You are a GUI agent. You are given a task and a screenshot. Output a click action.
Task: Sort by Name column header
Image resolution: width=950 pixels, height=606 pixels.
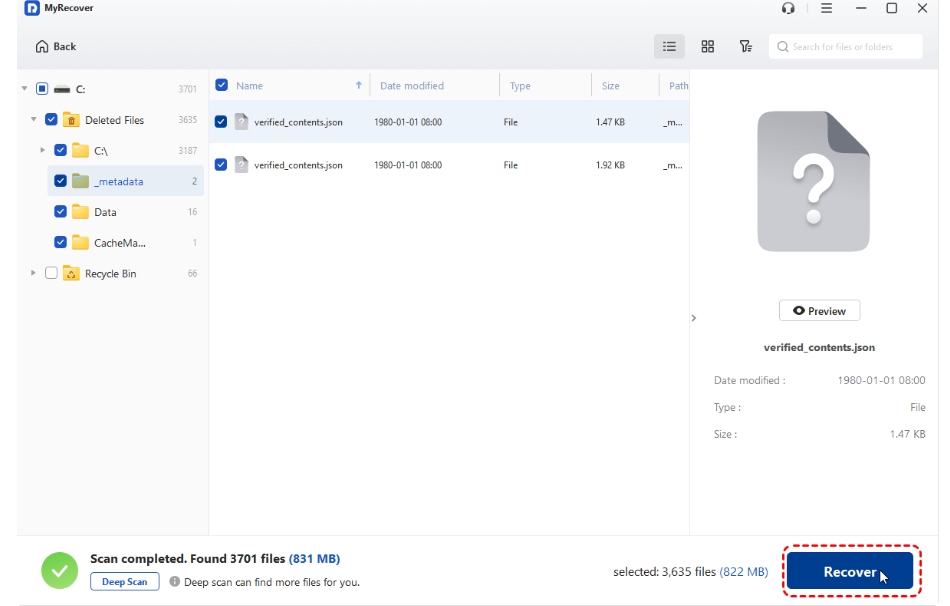(250, 86)
